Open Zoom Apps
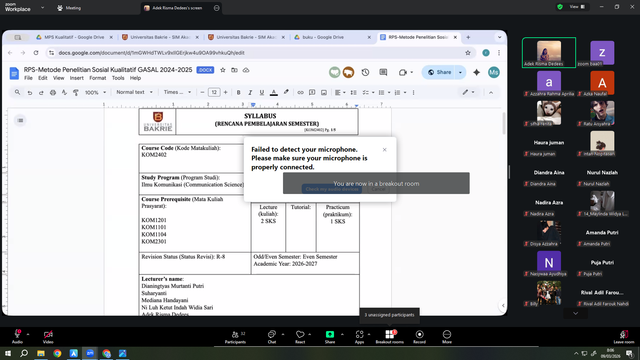Viewport: 640px width, 360px height. (x=359, y=336)
